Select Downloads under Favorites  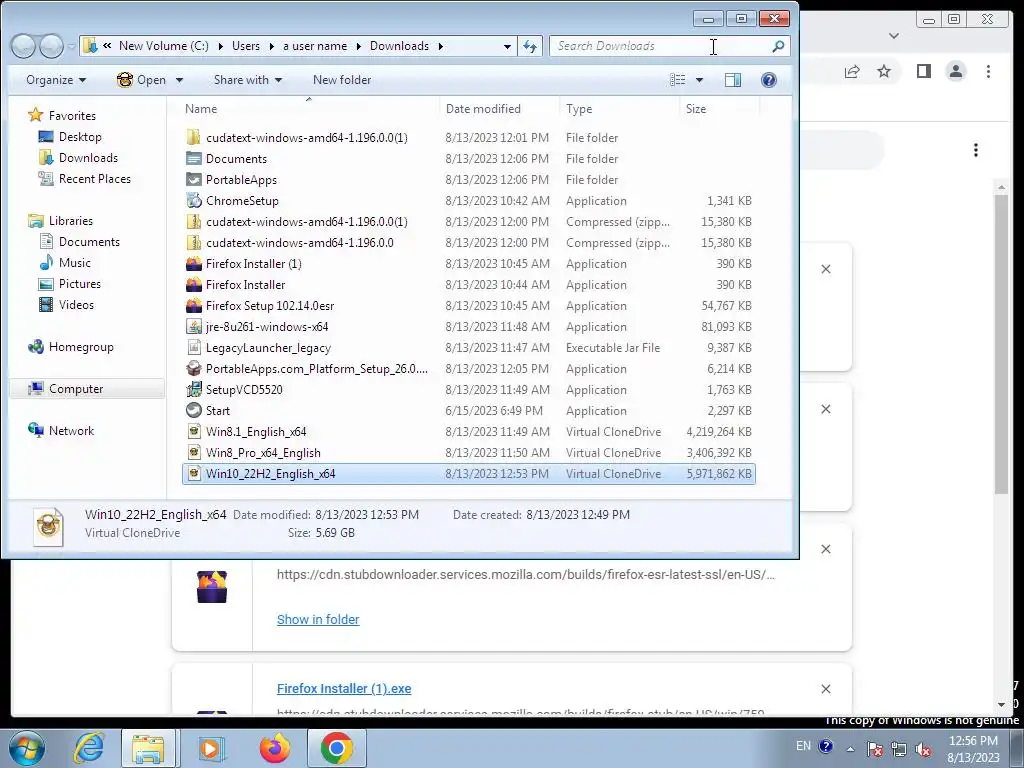[x=88, y=157]
